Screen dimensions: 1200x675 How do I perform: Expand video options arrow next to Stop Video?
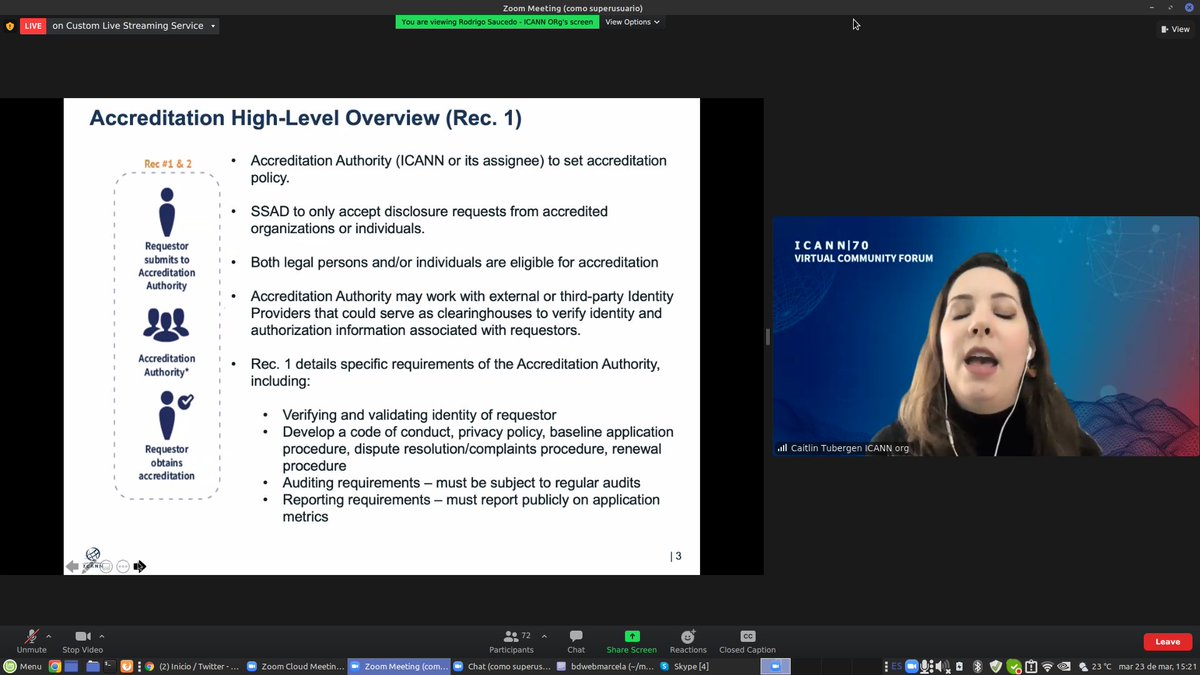[x=102, y=635]
